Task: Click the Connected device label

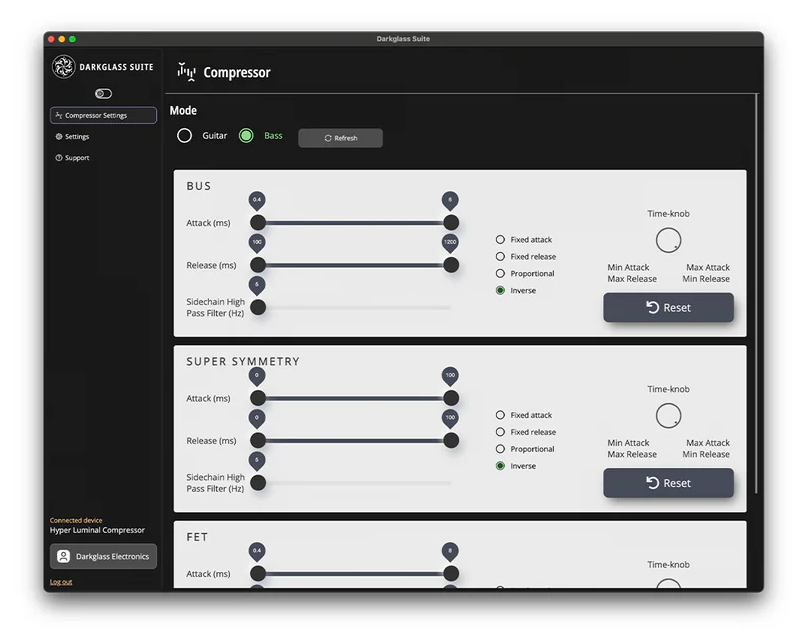Action: pos(76,520)
